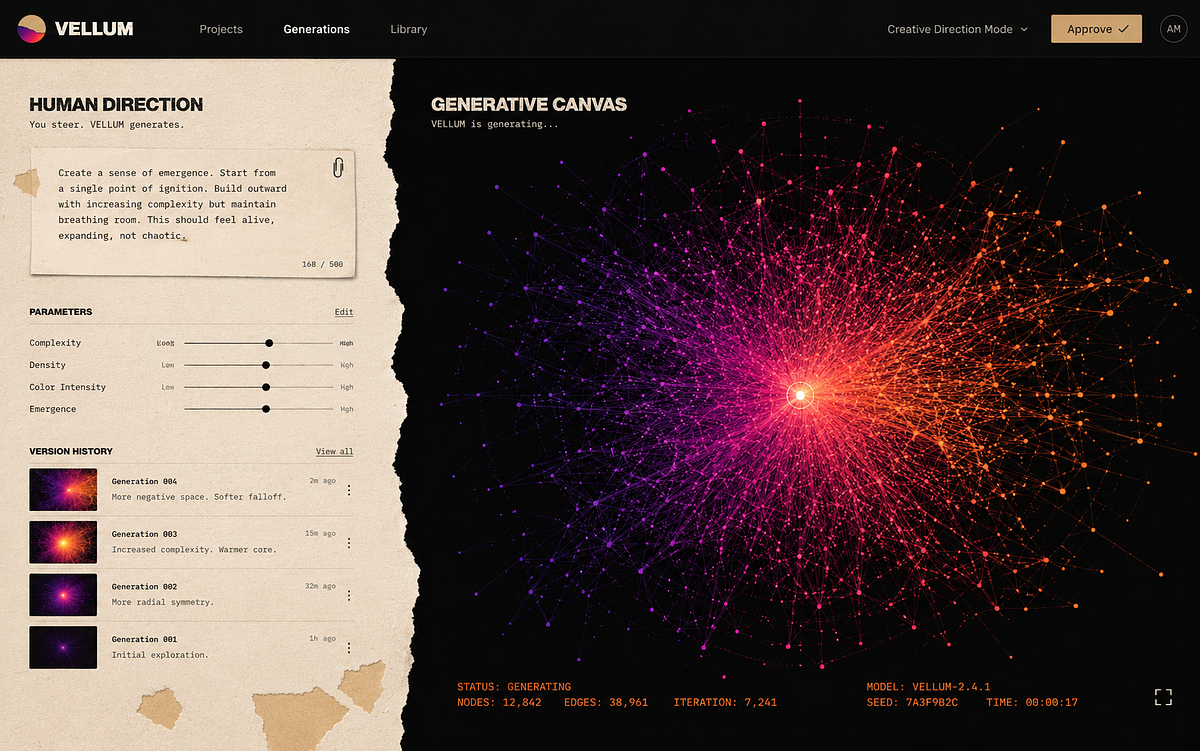Select the Generations tab

tap(317, 29)
